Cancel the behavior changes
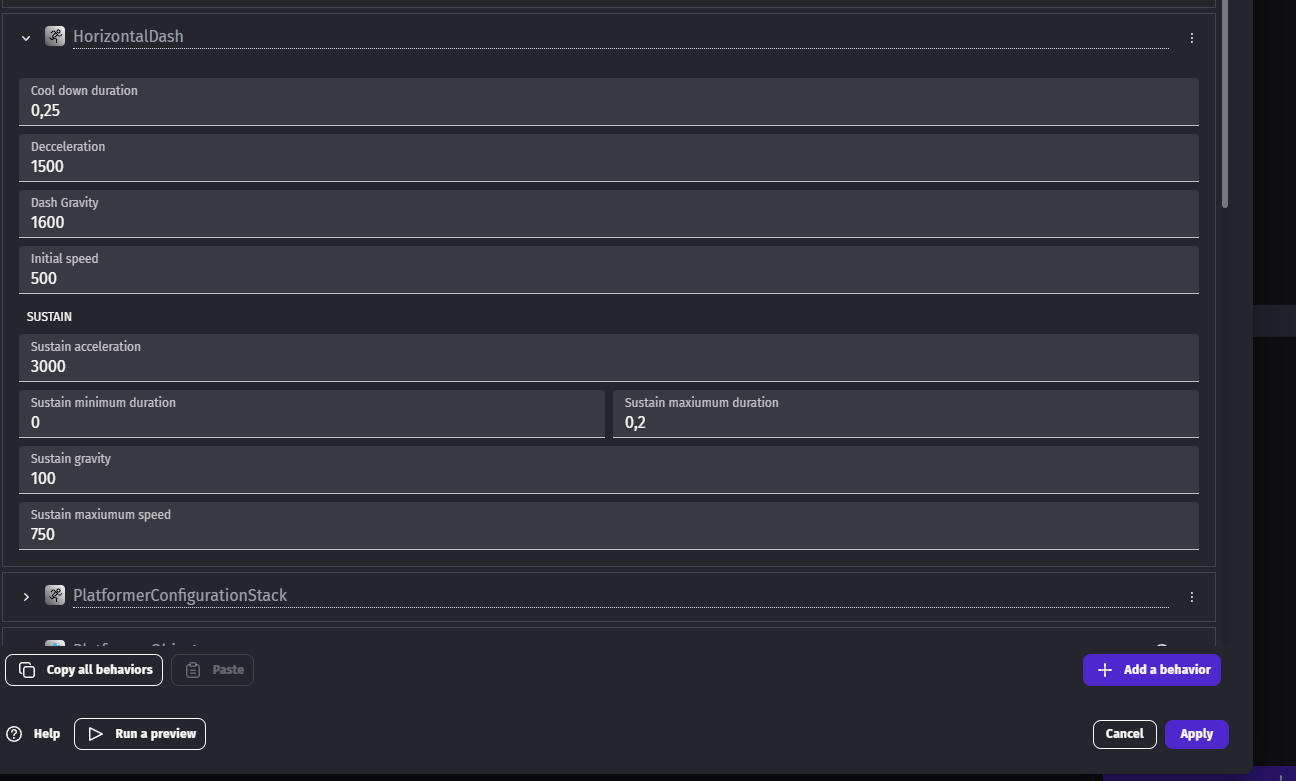 1125,734
